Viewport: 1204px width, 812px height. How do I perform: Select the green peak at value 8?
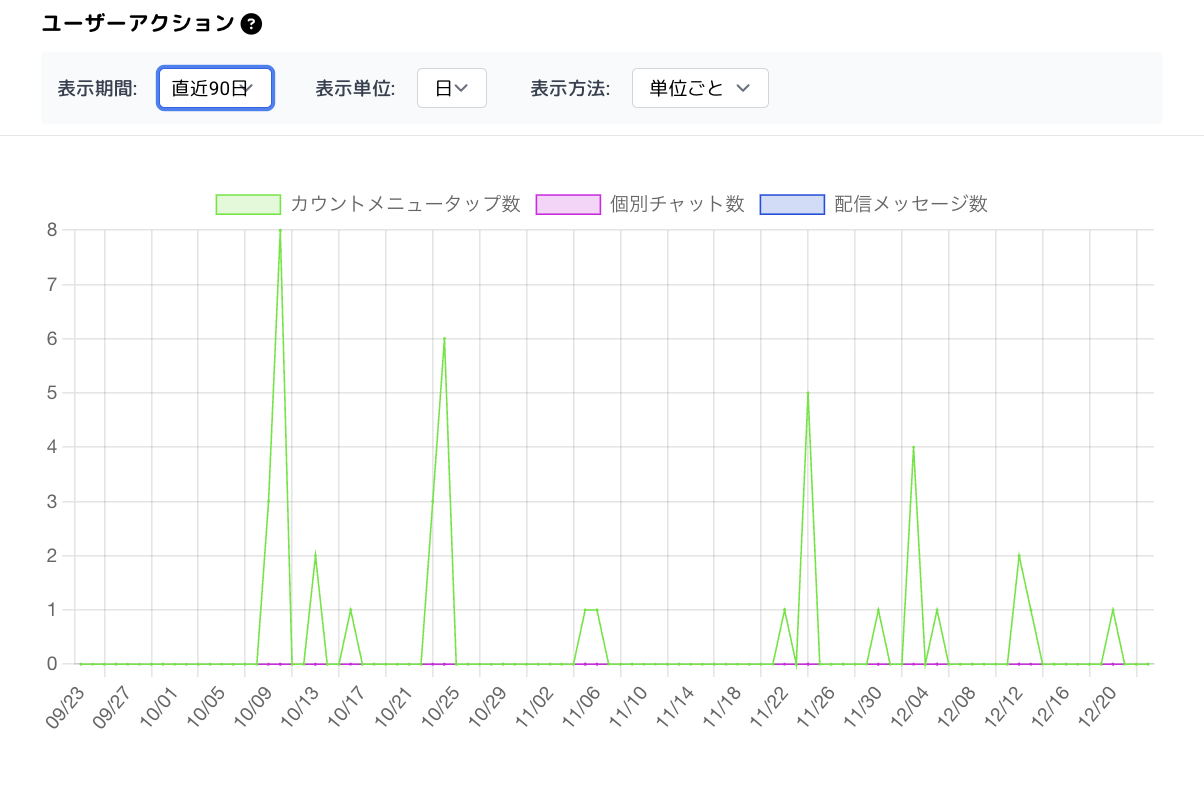pyautogui.click(x=280, y=231)
